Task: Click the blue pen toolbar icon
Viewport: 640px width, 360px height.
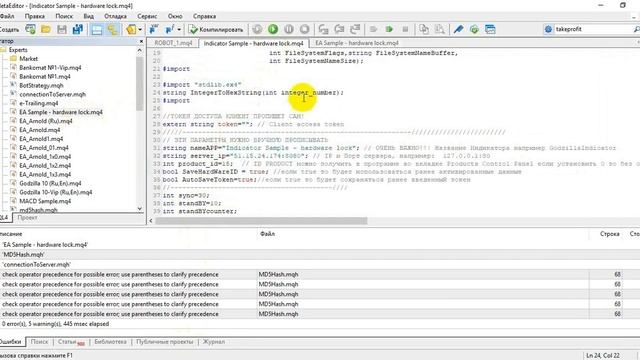Action: point(458,29)
